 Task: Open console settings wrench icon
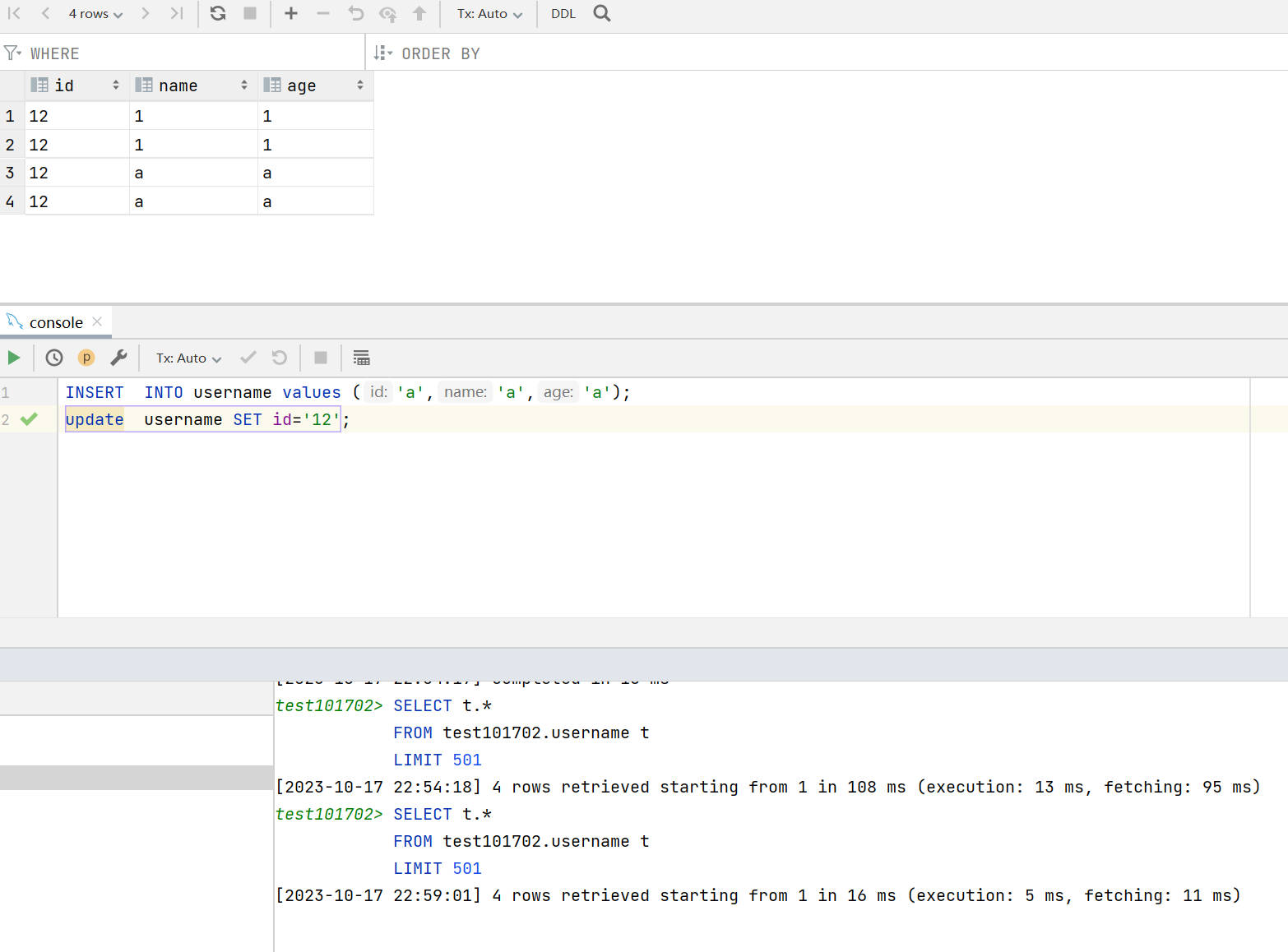[118, 358]
